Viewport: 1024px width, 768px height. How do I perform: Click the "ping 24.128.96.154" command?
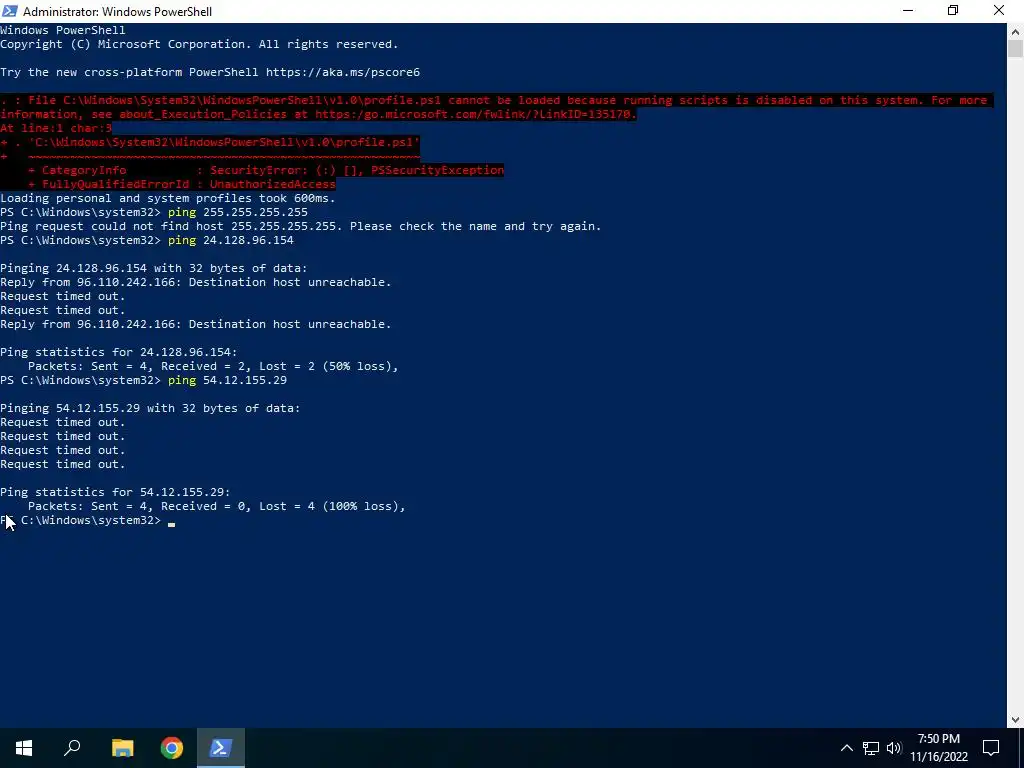[231, 240]
